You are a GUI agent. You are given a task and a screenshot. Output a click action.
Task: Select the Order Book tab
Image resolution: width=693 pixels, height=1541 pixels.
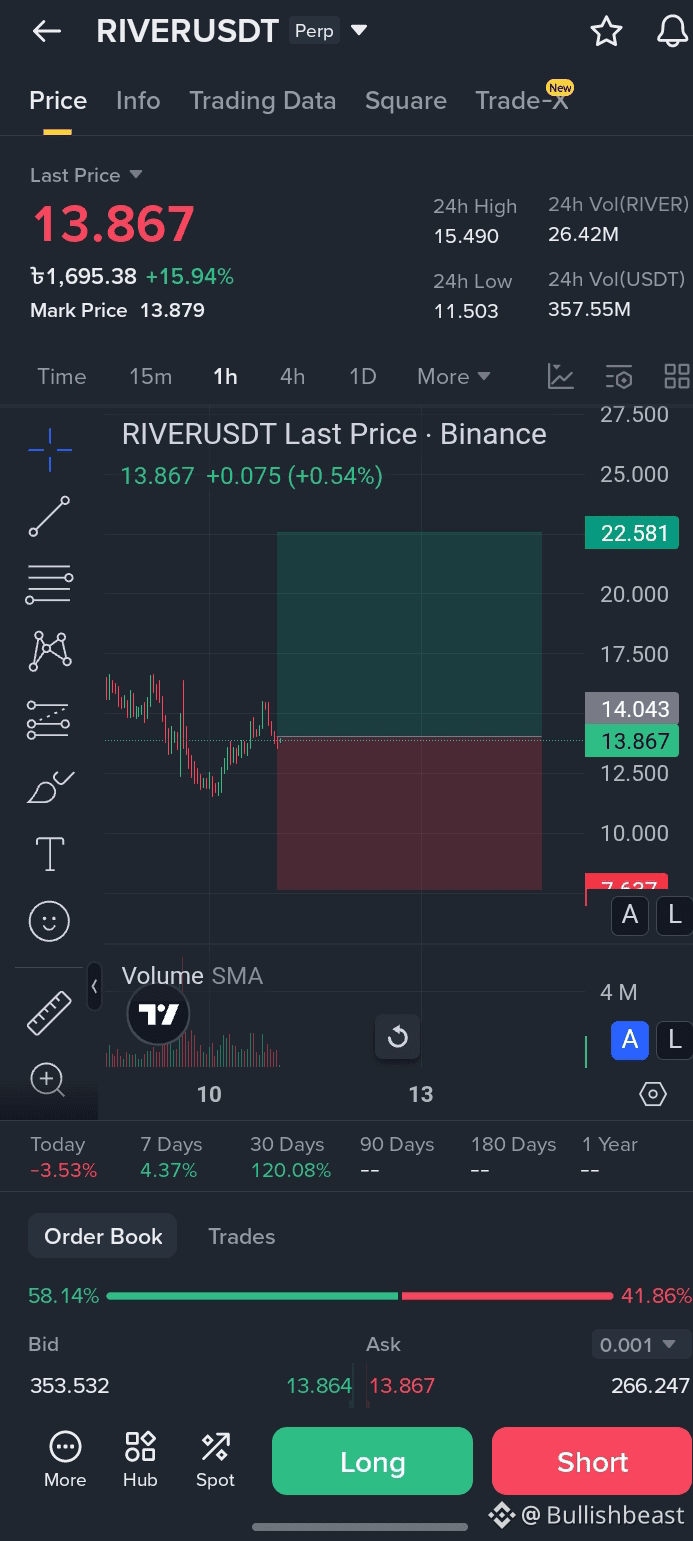tap(103, 1236)
